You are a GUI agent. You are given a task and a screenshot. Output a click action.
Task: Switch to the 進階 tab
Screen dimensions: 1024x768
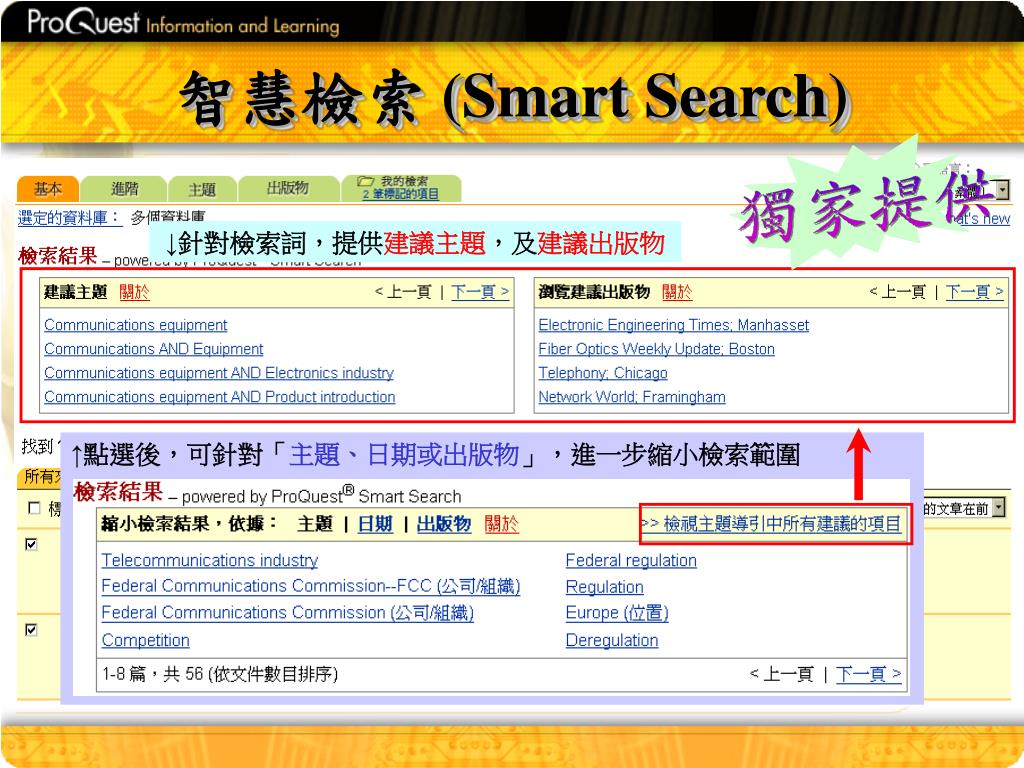[x=124, y=189]
